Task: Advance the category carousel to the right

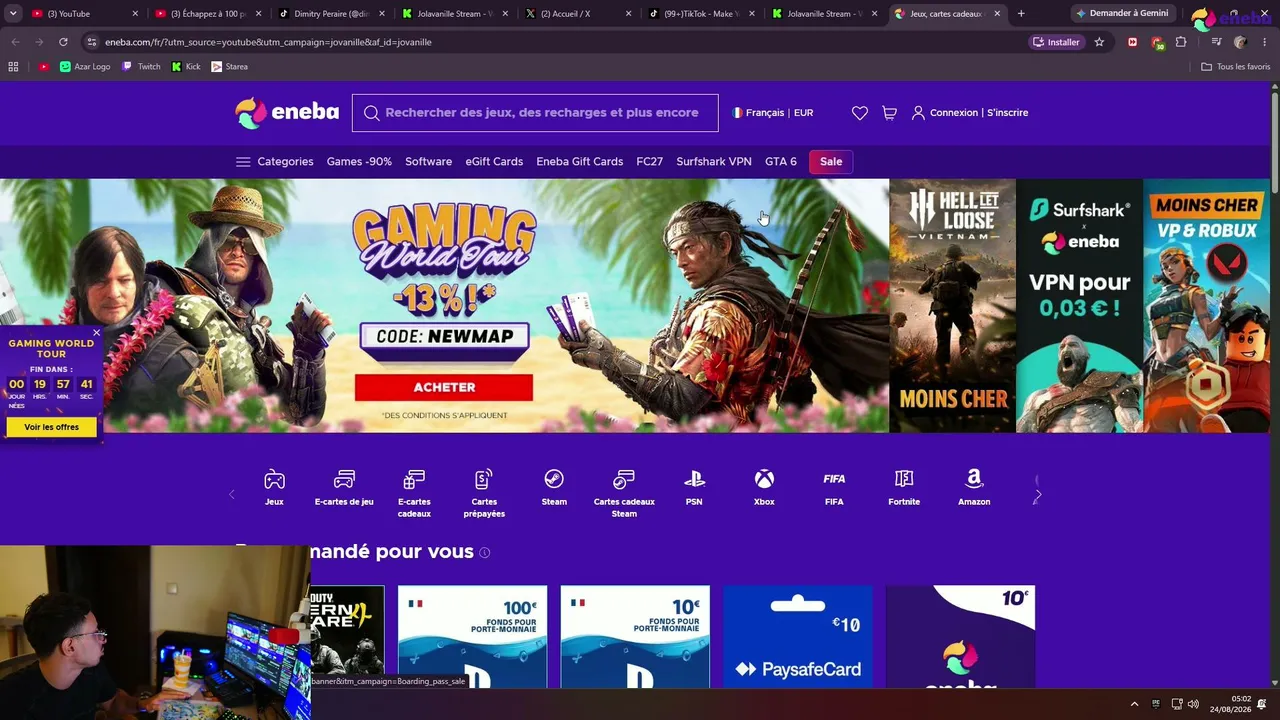Action: pyautogui.click(x=1037, y=494)
